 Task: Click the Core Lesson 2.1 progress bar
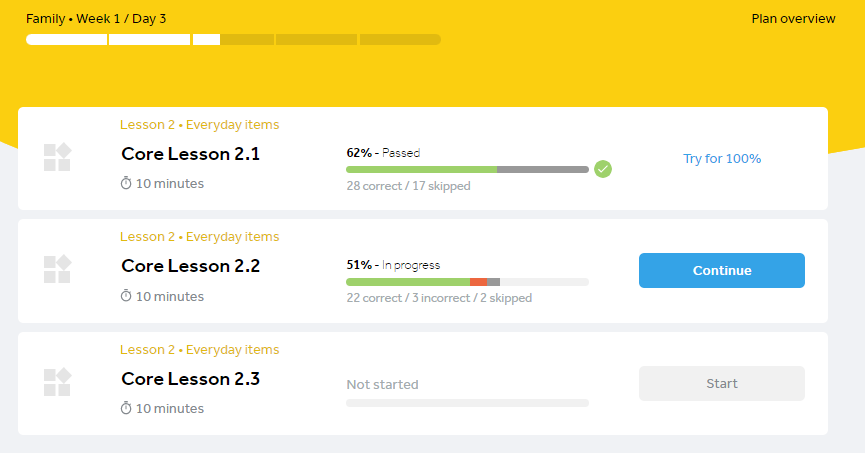click(467, 170)
